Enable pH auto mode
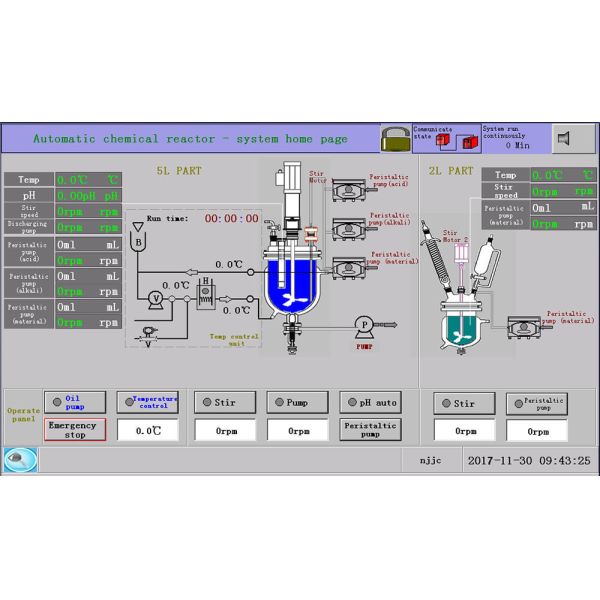Image resolution: width=600 pixels, height=600 pixels. (369, 403)
